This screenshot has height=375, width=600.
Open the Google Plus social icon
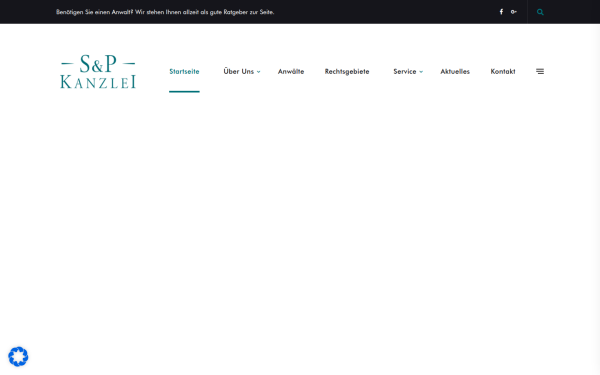[514, 12]
